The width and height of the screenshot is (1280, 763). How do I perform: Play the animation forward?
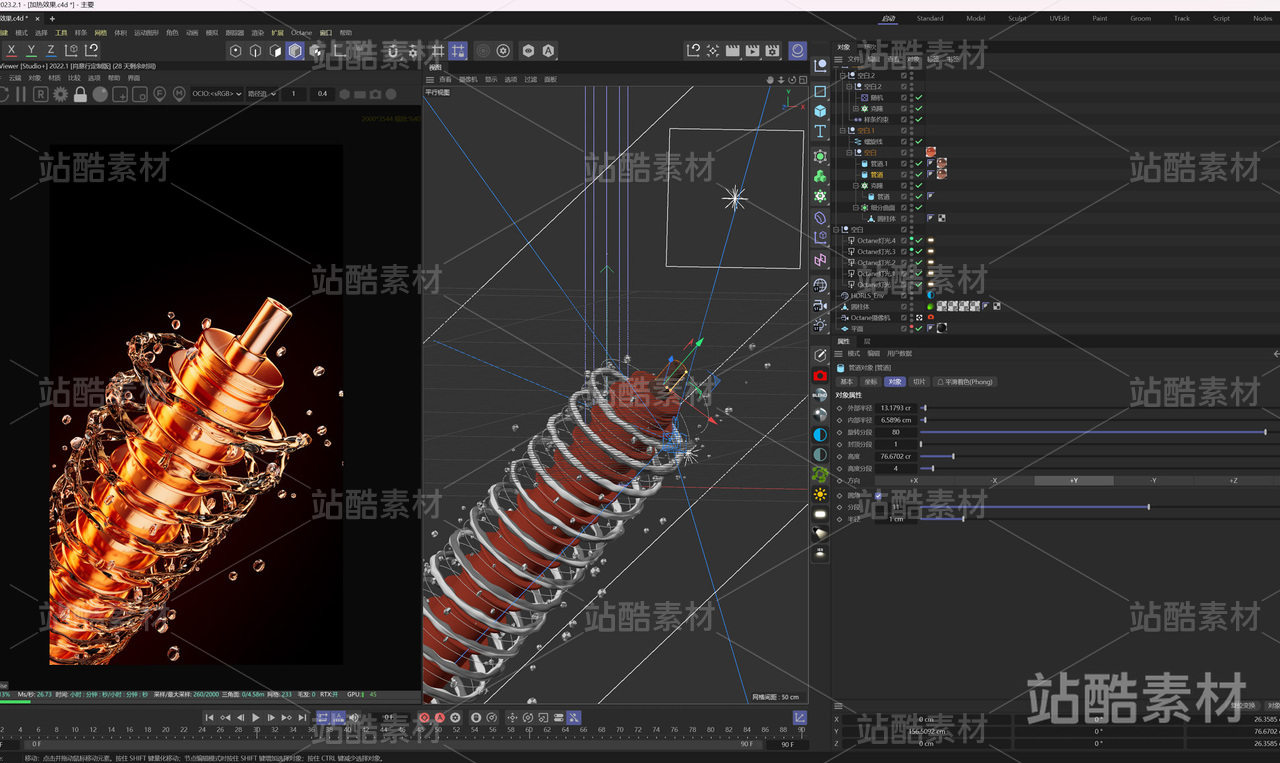(256, 718)
